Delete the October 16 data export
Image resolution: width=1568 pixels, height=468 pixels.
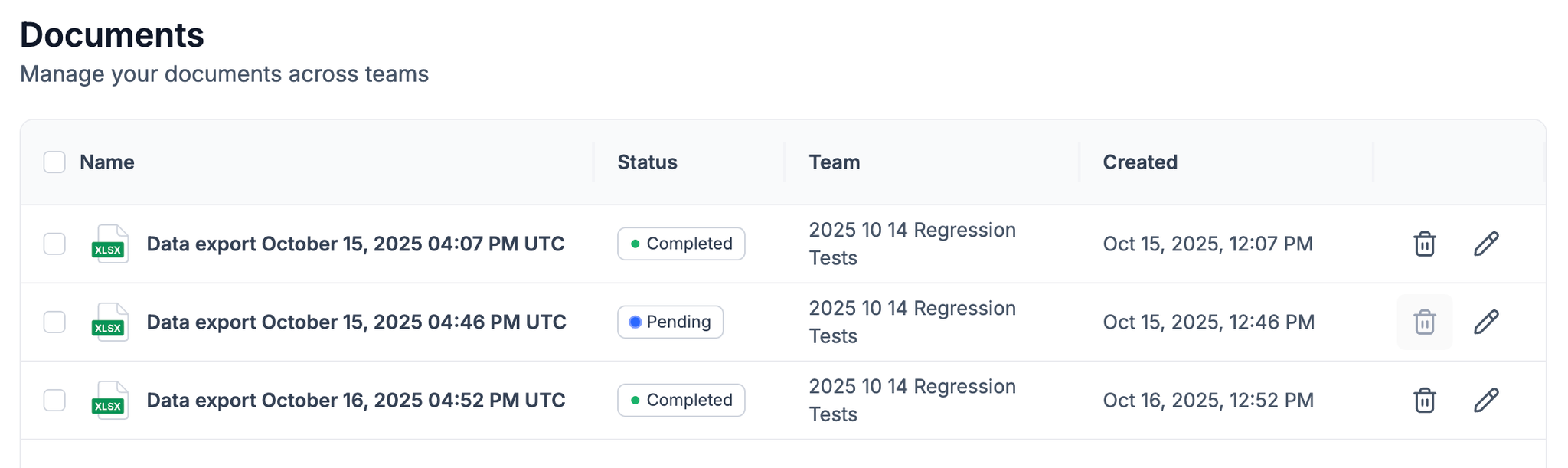[x=1424, y=400]
